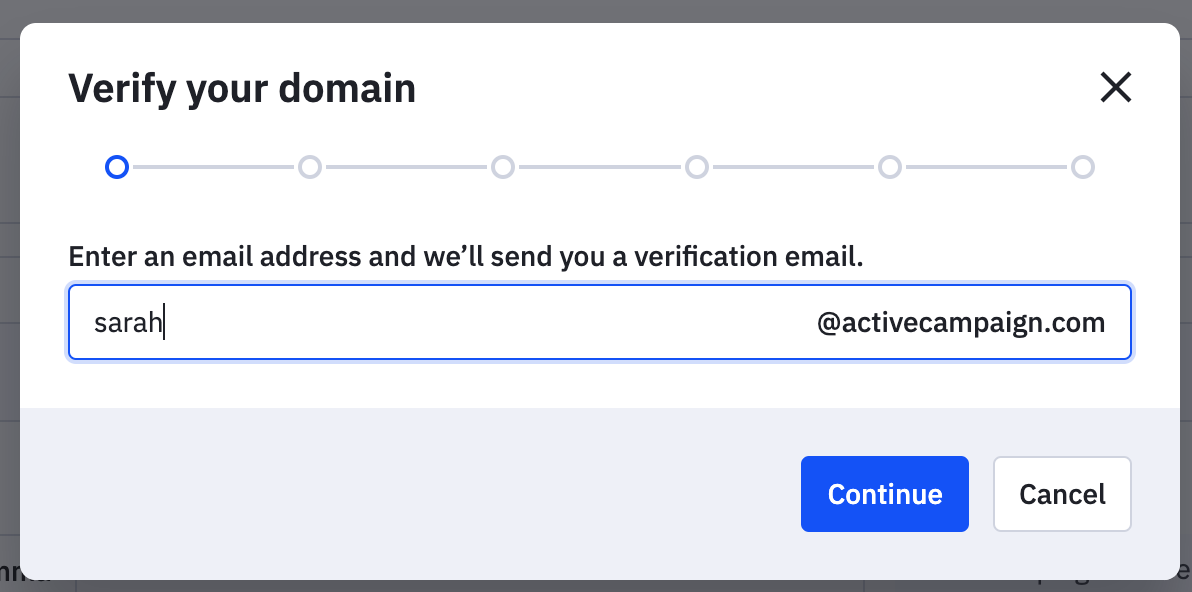Select the final step indicator circle
Image resolution: width=1192 pixels, height=592 pixels.
coord(1083,167)
